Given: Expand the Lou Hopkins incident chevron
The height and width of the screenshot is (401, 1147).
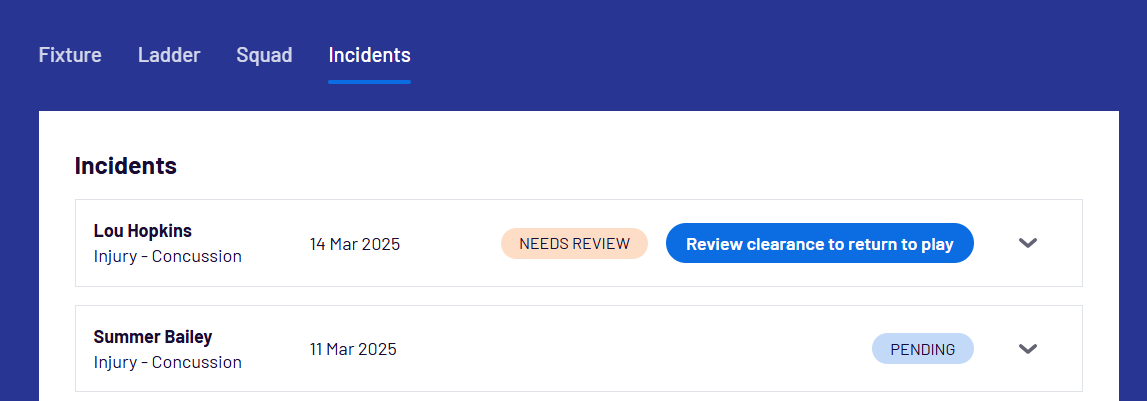Looking at the screenshot, I should 1027,243.
